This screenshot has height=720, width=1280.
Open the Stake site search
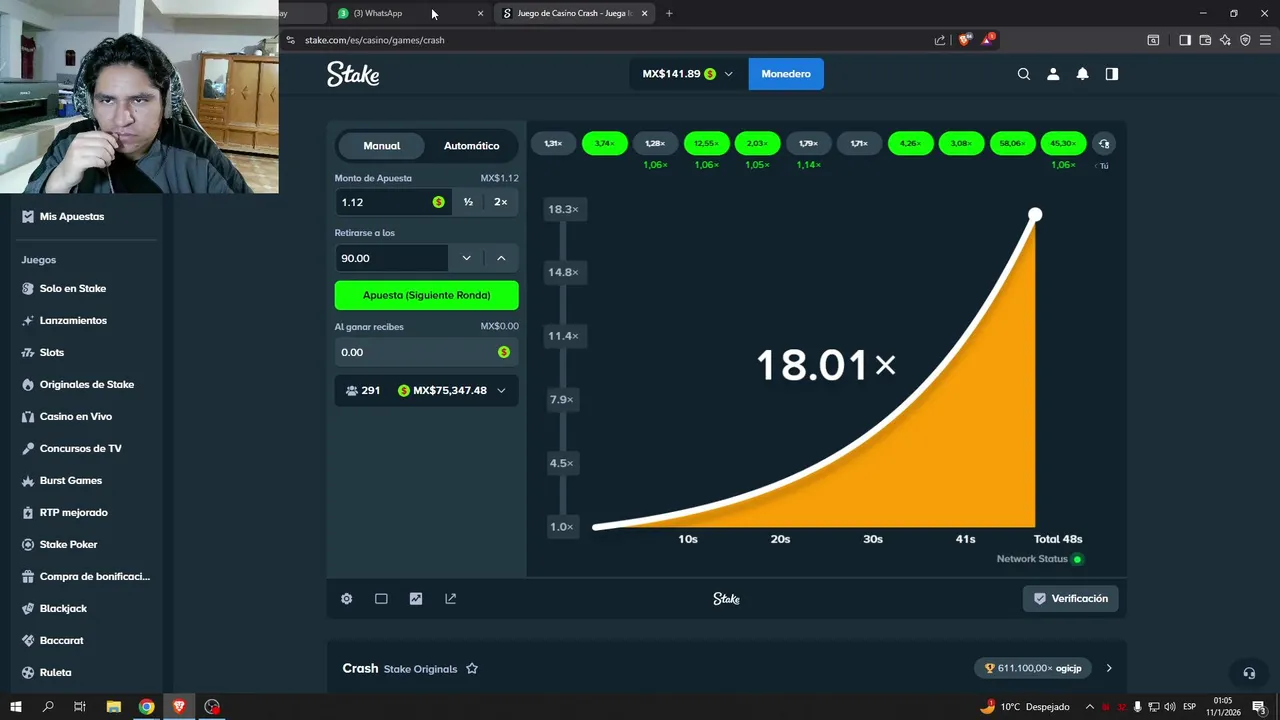tap(1023, 74)
